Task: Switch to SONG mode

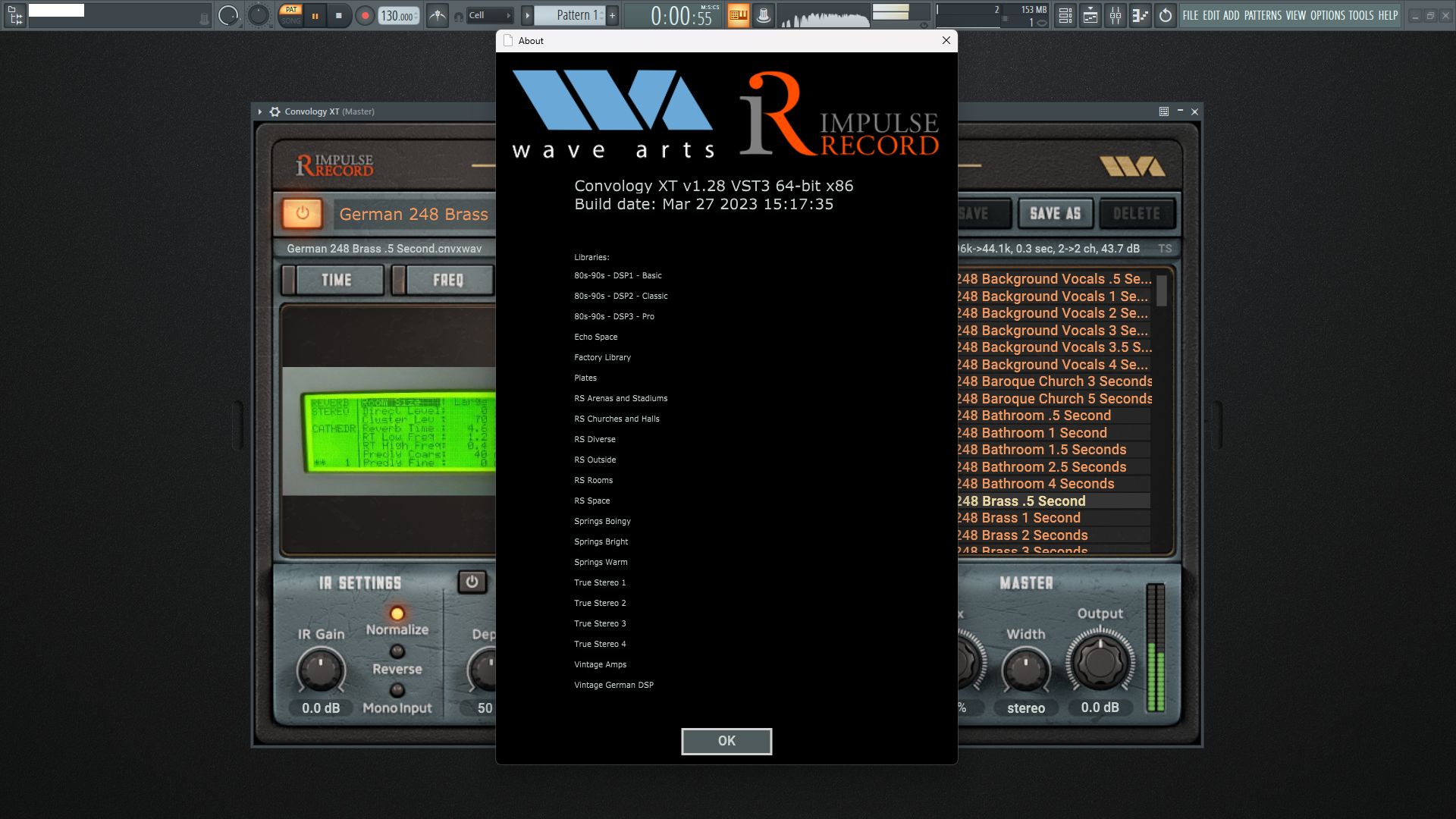Action: (291, 21)
